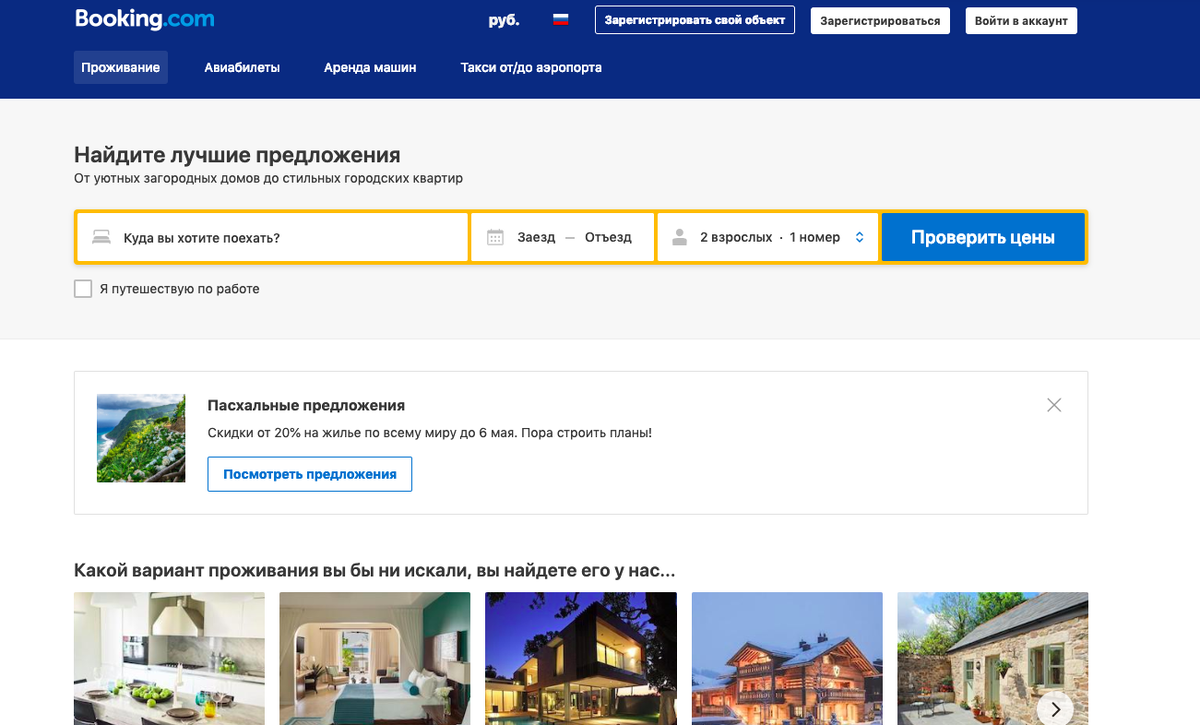
Task: Open the snowy chalet photo card
Action: tap(787, 658)
